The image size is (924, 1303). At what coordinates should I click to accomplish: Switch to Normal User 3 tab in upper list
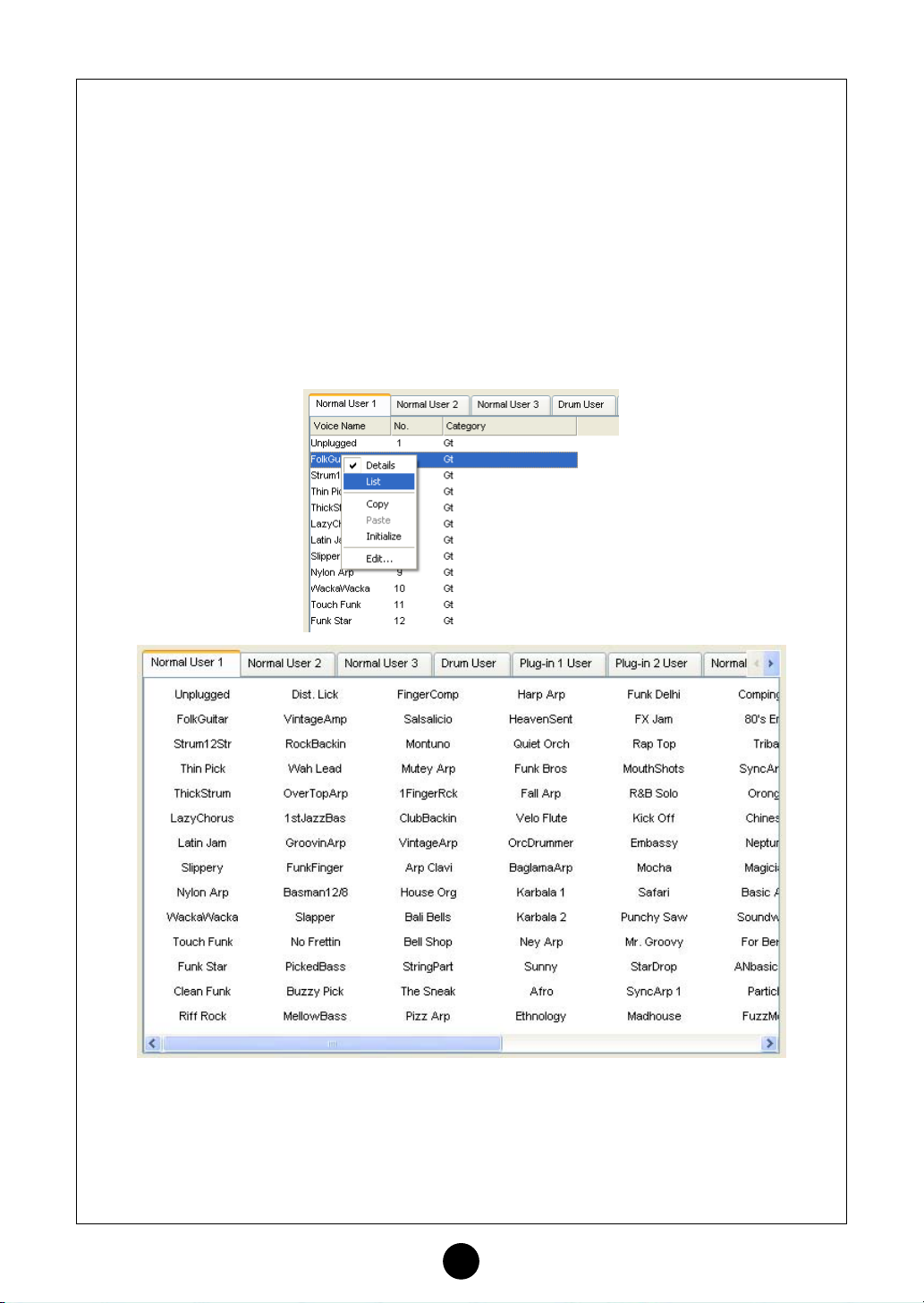pos(508,405)
